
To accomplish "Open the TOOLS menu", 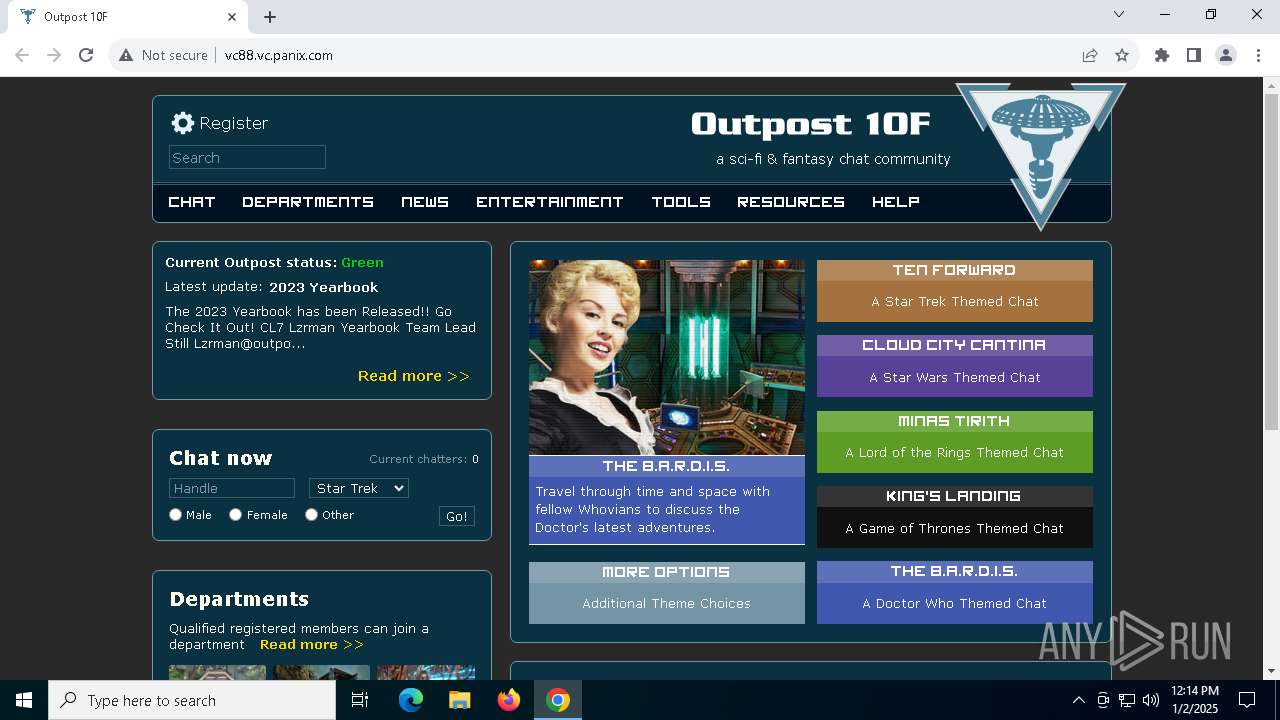I will (x=681, y=202).
